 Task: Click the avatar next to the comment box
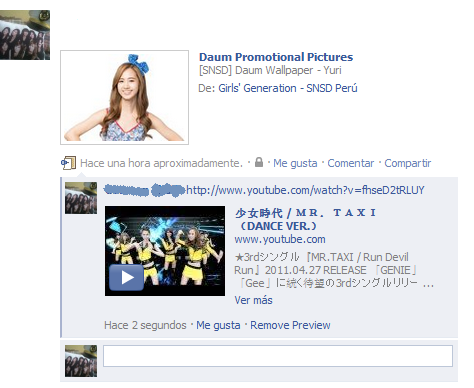(x=81, y=361)
